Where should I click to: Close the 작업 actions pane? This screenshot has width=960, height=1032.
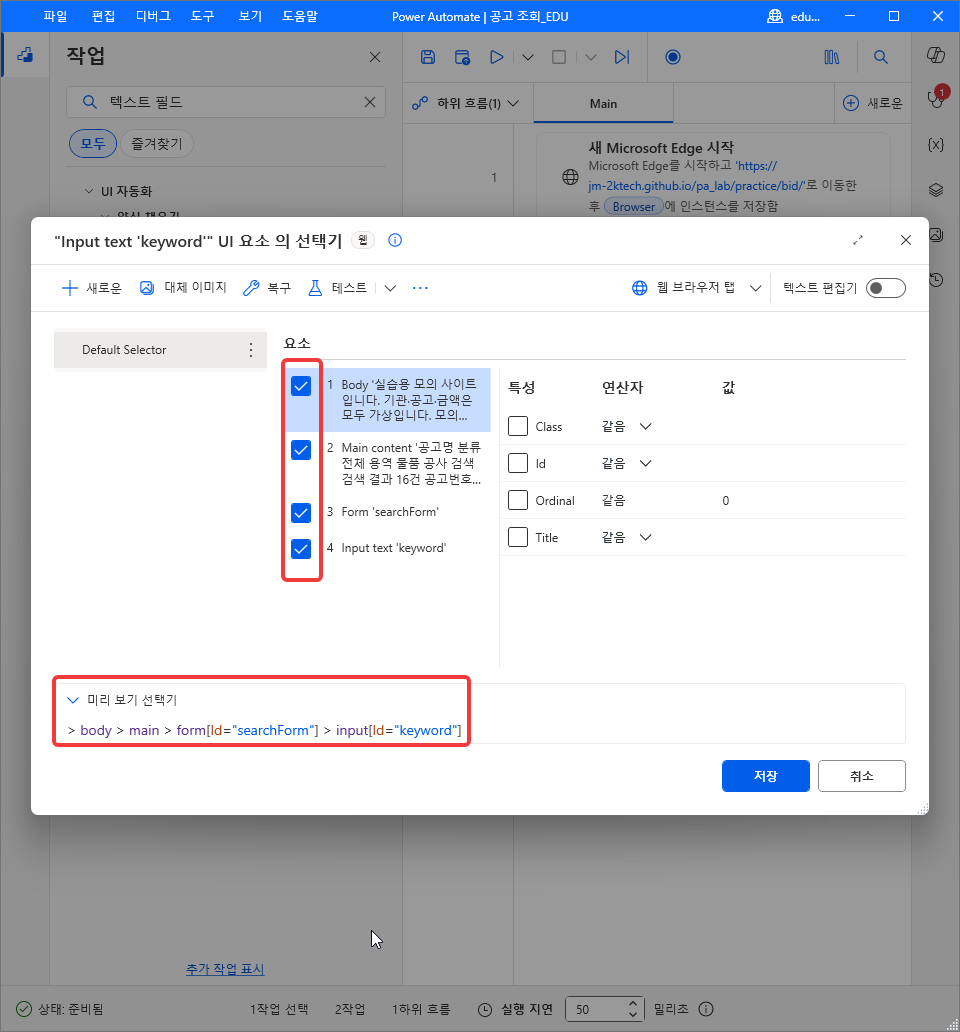coord(375,57)
